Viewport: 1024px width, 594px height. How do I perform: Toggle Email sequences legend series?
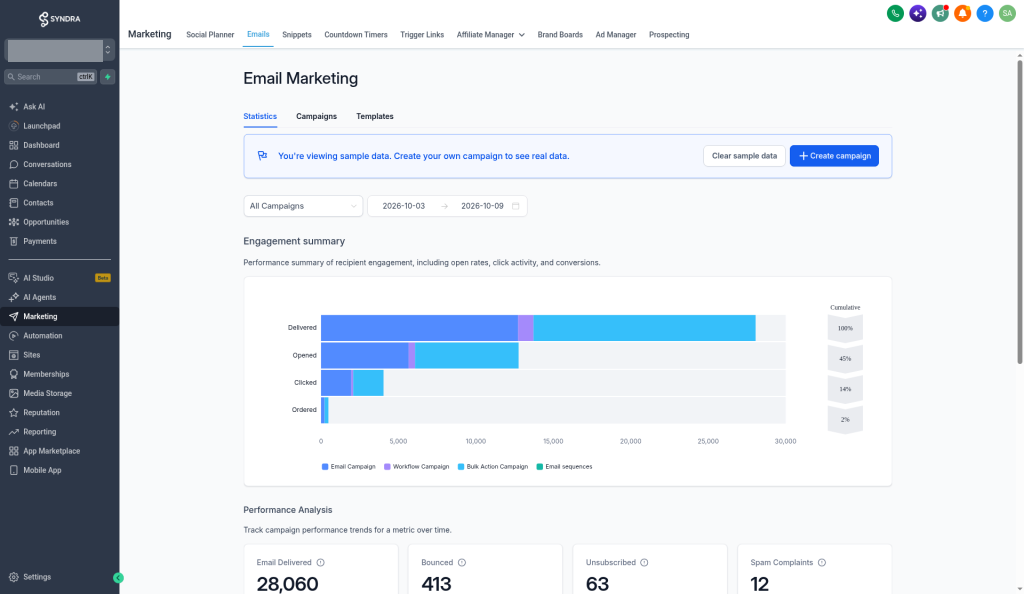[x=564, y=467]
